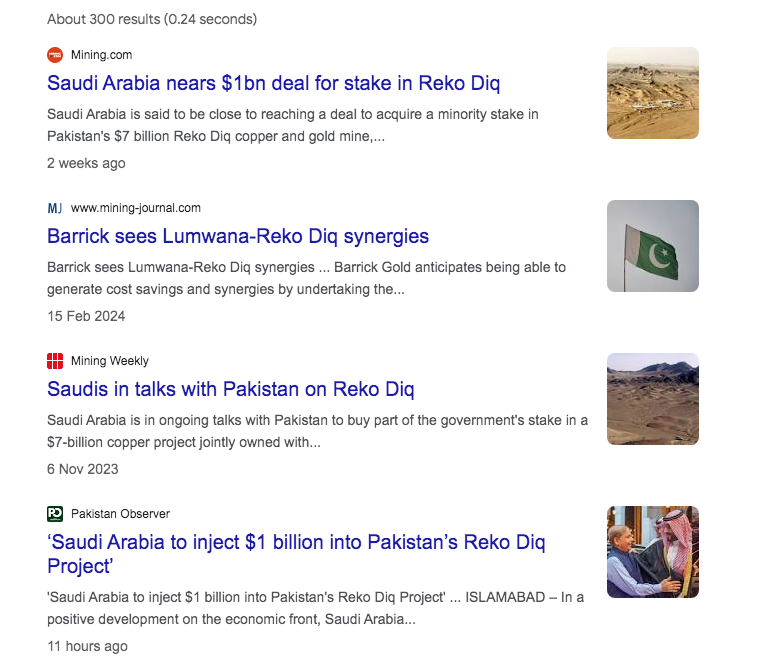
Task: Click the Mining Weekly source name
Action: pyautogui.click(x=110, y=361)
